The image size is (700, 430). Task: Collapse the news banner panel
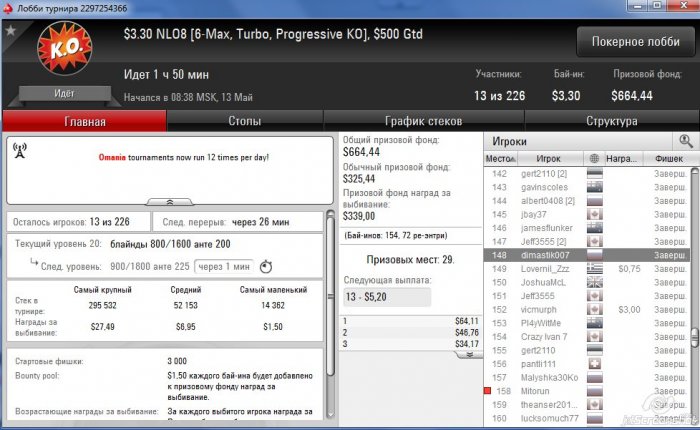[170, 202]
